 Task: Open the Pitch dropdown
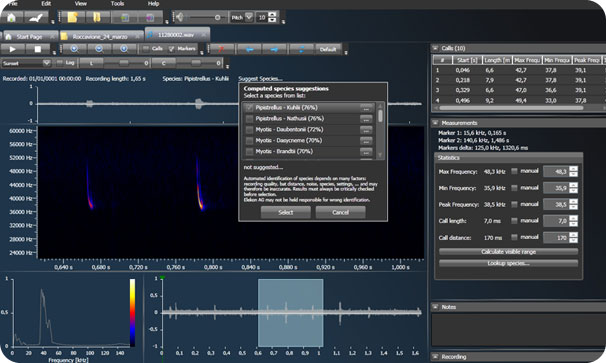click(249, 17)
